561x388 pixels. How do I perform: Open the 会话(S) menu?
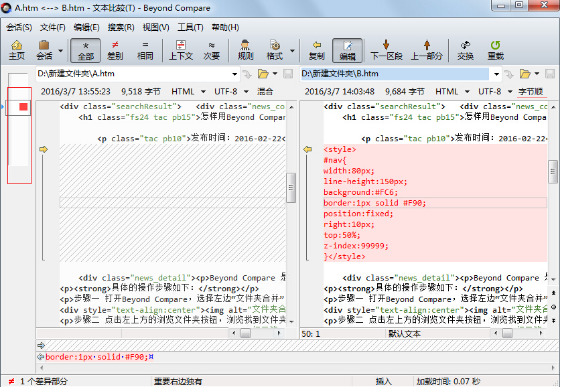click(19, 27)
